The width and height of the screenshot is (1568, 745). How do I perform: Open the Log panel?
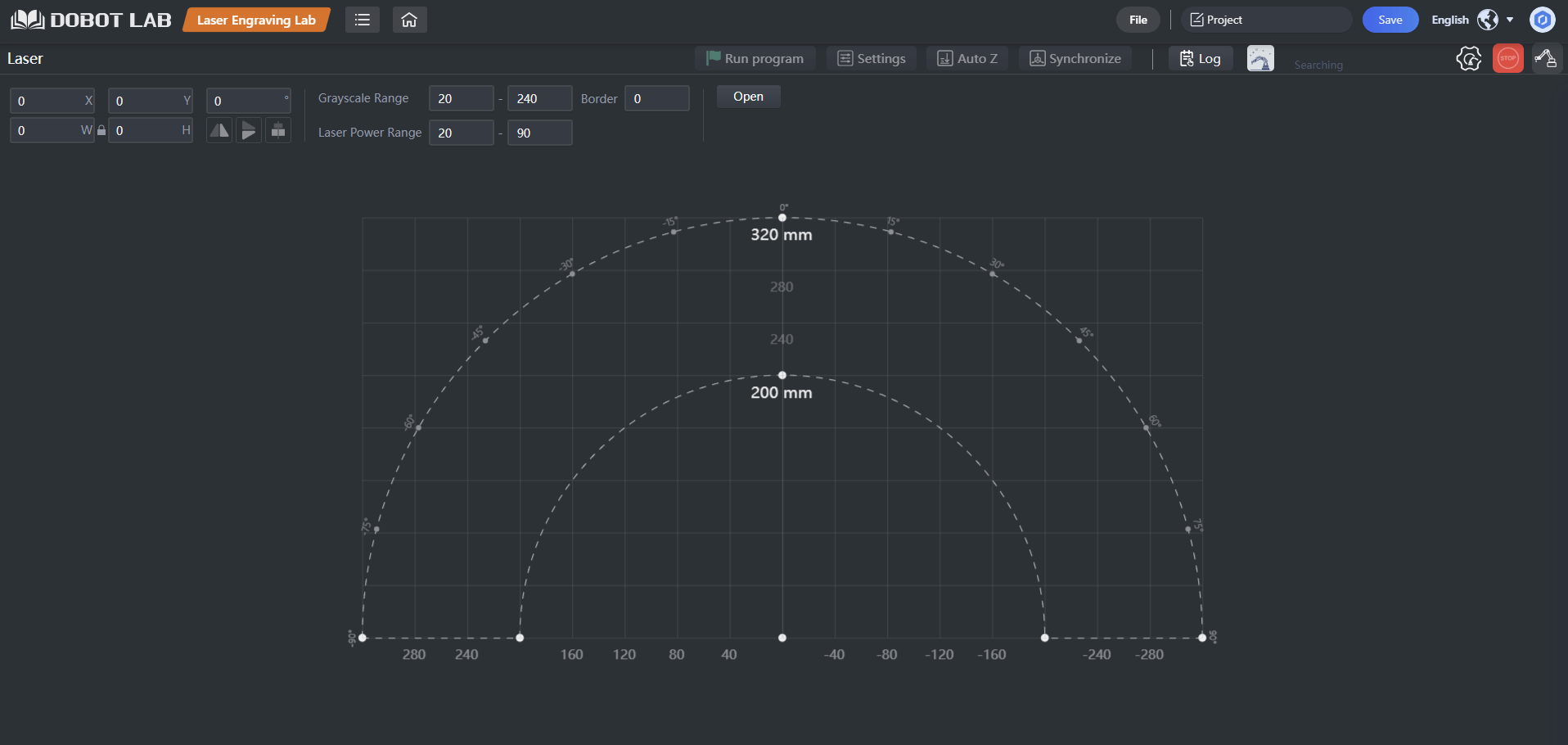coord(1201,59)
